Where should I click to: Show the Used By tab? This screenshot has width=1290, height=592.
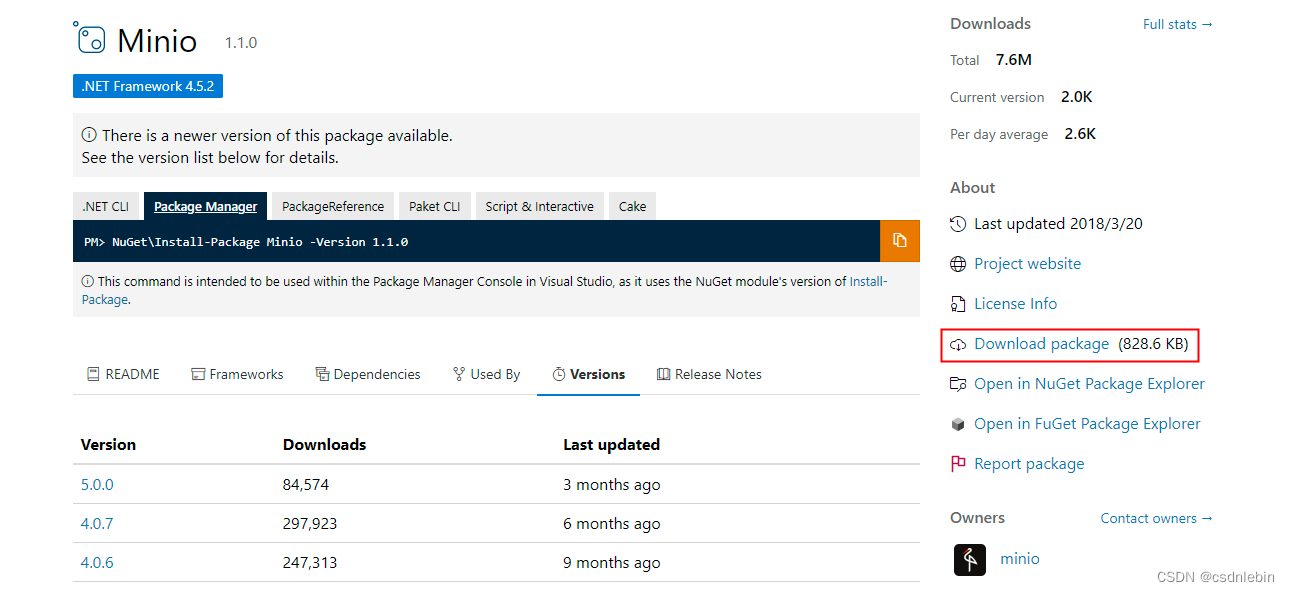point(486,374)
